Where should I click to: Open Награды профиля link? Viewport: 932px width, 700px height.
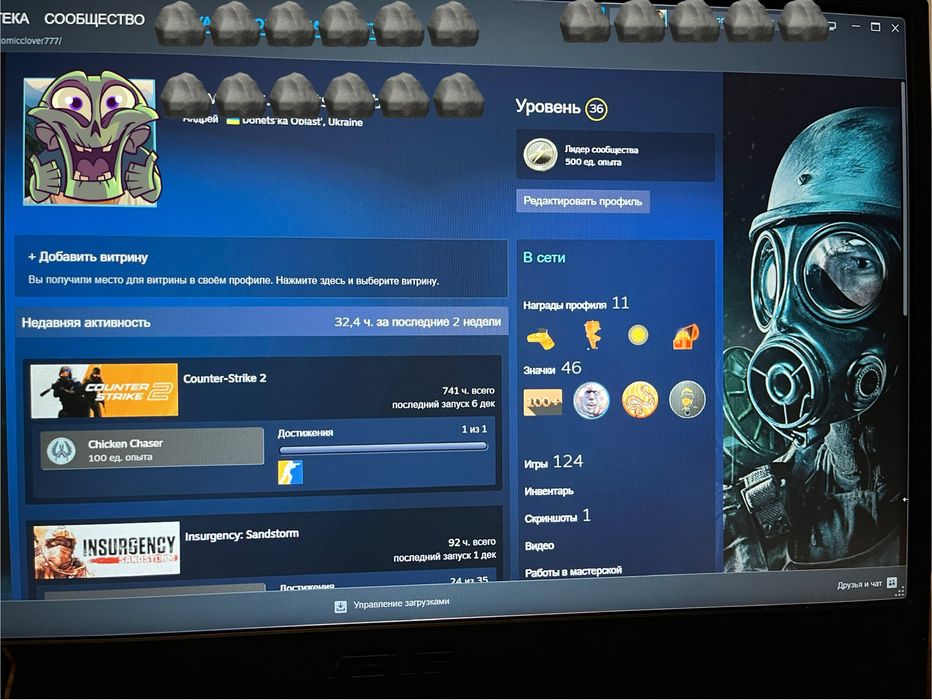coord(575,304)
